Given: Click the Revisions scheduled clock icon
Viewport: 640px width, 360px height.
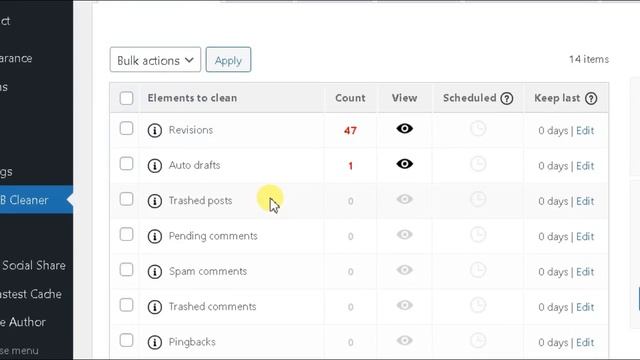Looking at the screenshot, I should pos(478,129).
